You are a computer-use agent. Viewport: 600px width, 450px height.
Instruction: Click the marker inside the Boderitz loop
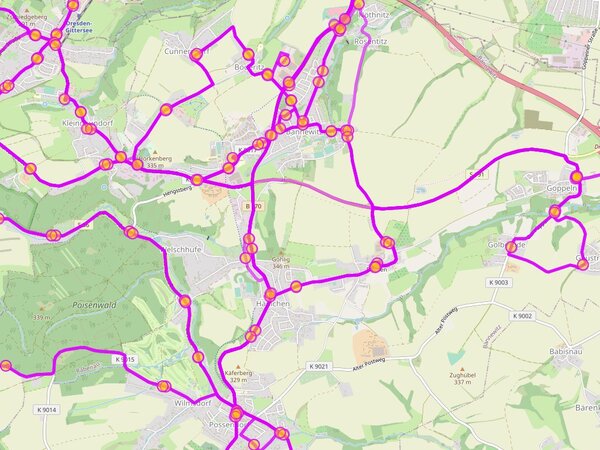click(284, 60)
